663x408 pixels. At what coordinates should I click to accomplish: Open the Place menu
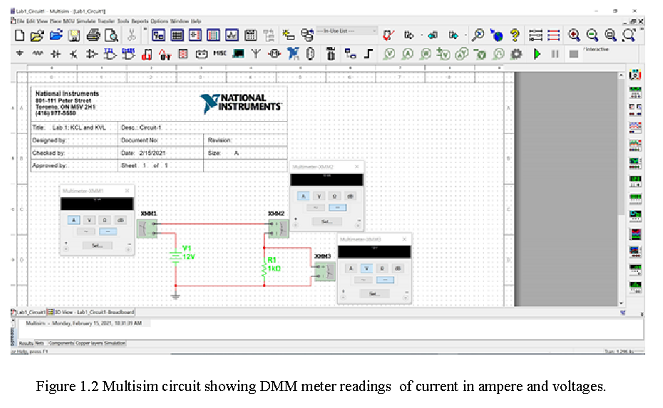click(x=55, y=21)
